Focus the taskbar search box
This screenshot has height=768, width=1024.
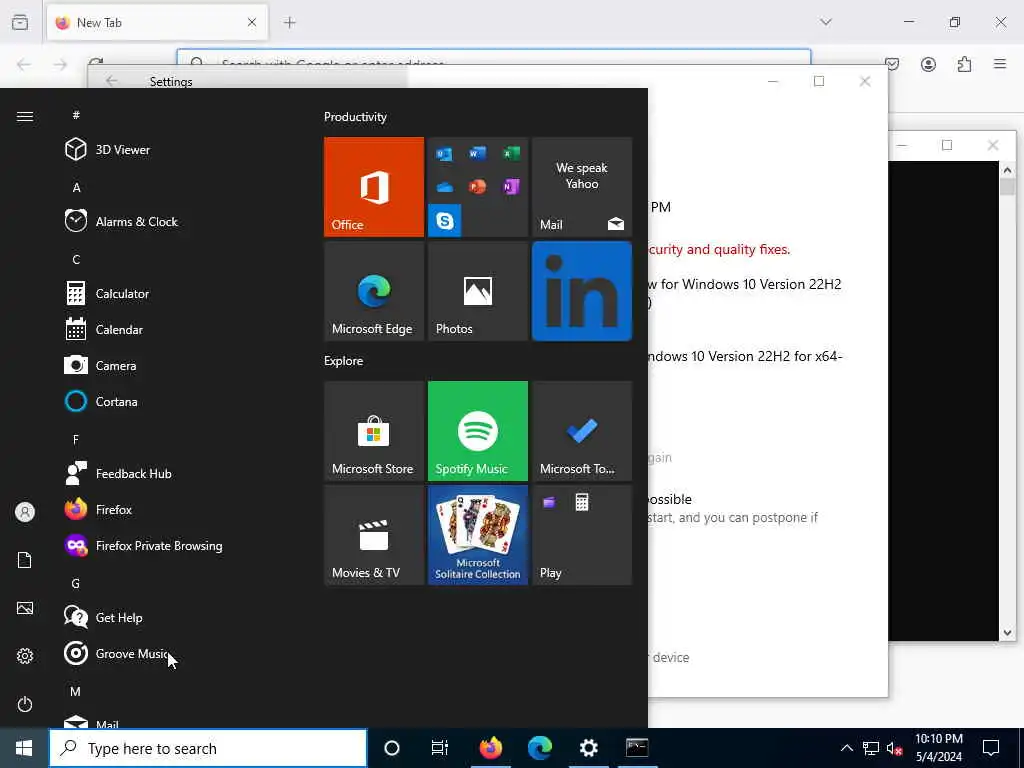208,748
